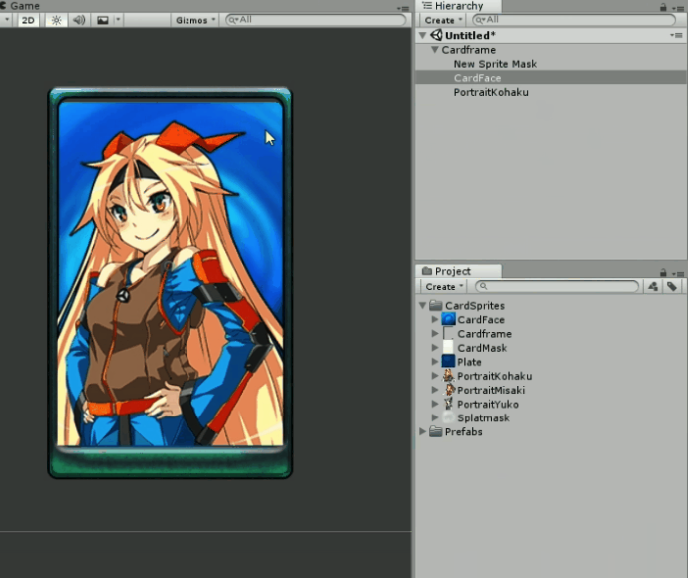Open effects dropdown arrow beside image icon
The height and width of the screenshot is (578, 688).
pyautogui.click(x=118, y=20)
